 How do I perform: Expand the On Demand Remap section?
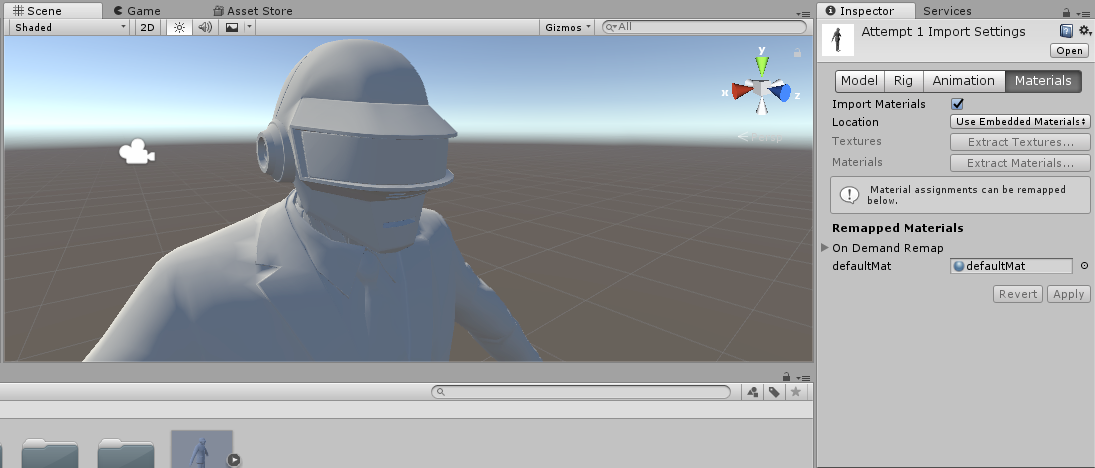(825, 248)
